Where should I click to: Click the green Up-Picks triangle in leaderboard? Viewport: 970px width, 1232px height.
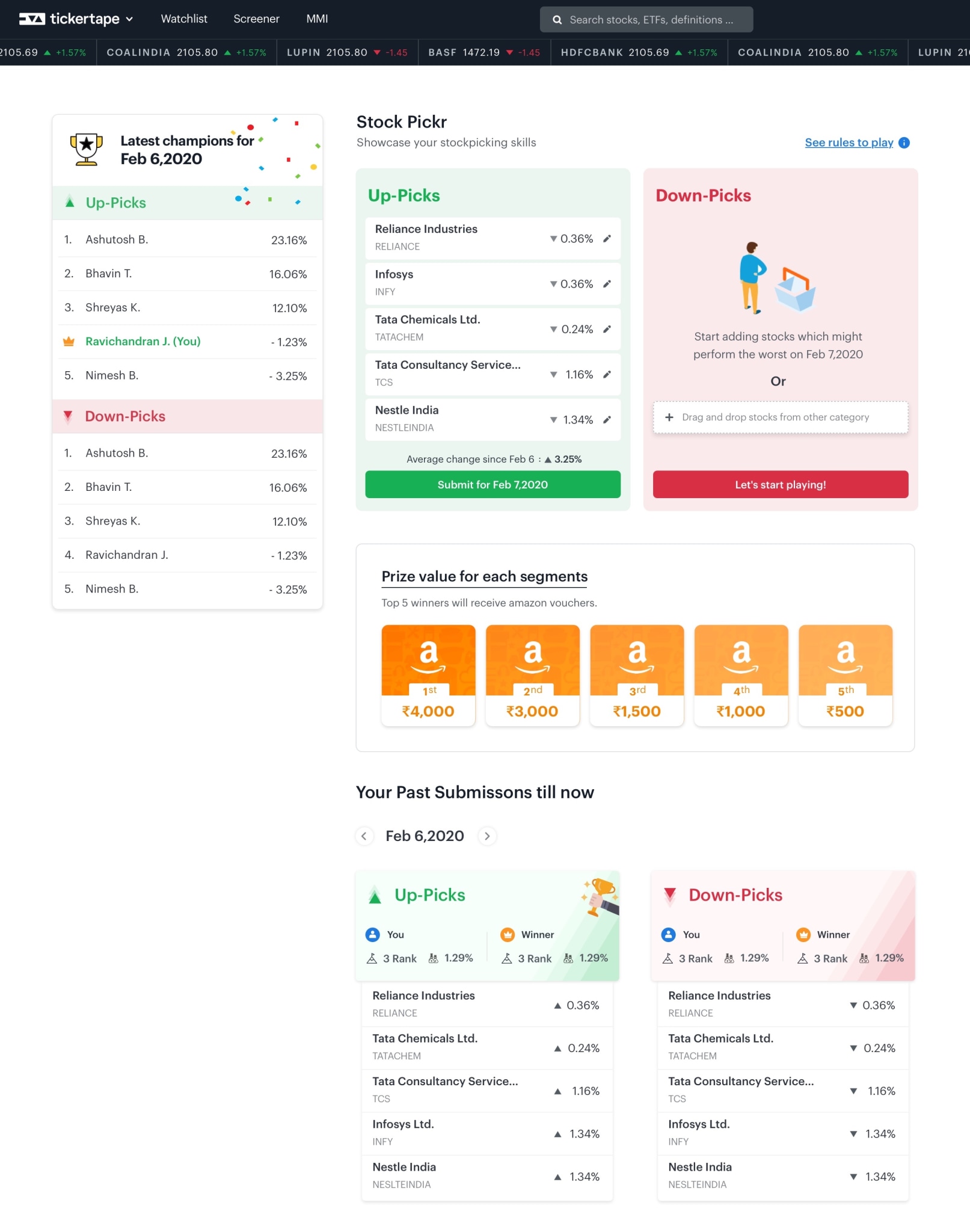(x=70, y=202)
